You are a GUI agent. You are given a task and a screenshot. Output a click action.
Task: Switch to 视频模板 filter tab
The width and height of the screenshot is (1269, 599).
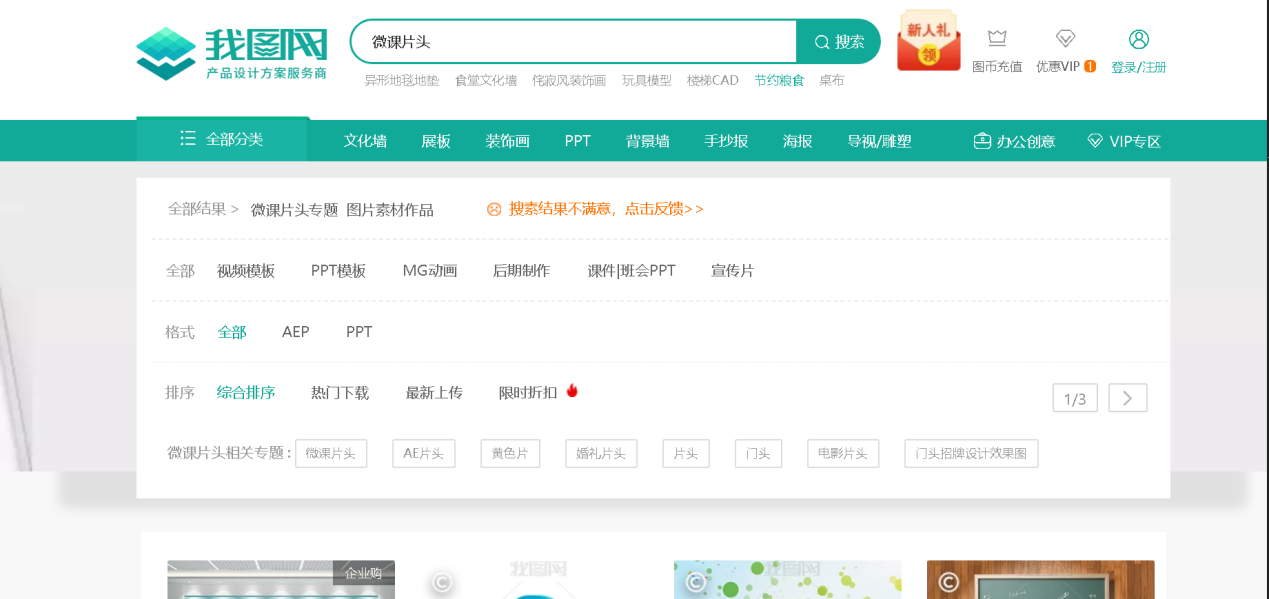click(x=245, y=270)
